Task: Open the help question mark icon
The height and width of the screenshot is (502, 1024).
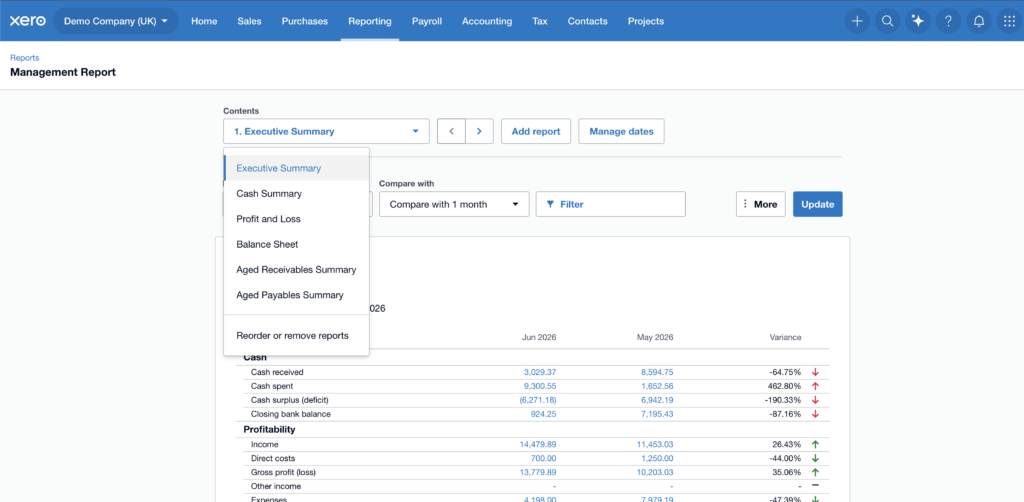Action: (948, 21)
